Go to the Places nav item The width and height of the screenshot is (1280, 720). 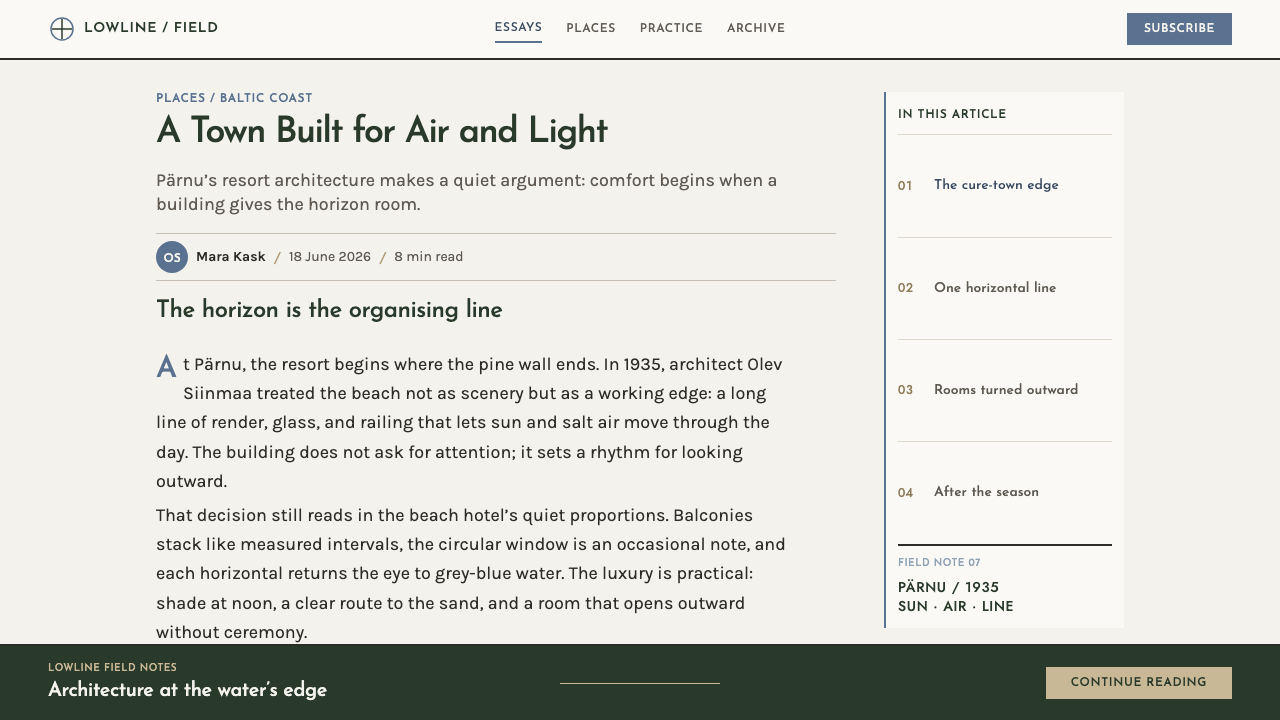point(591,29)
